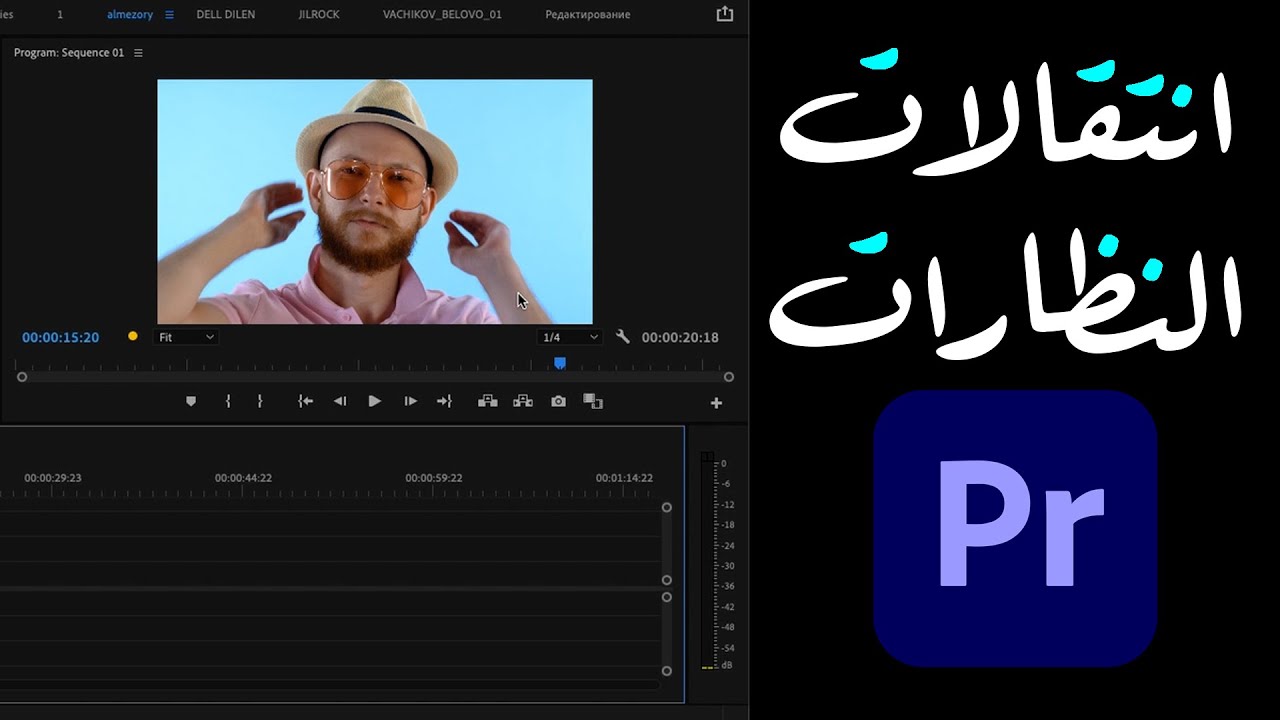Click the duration timecode 00:00:20:18

pyautogui.click(x=680, y=338)
